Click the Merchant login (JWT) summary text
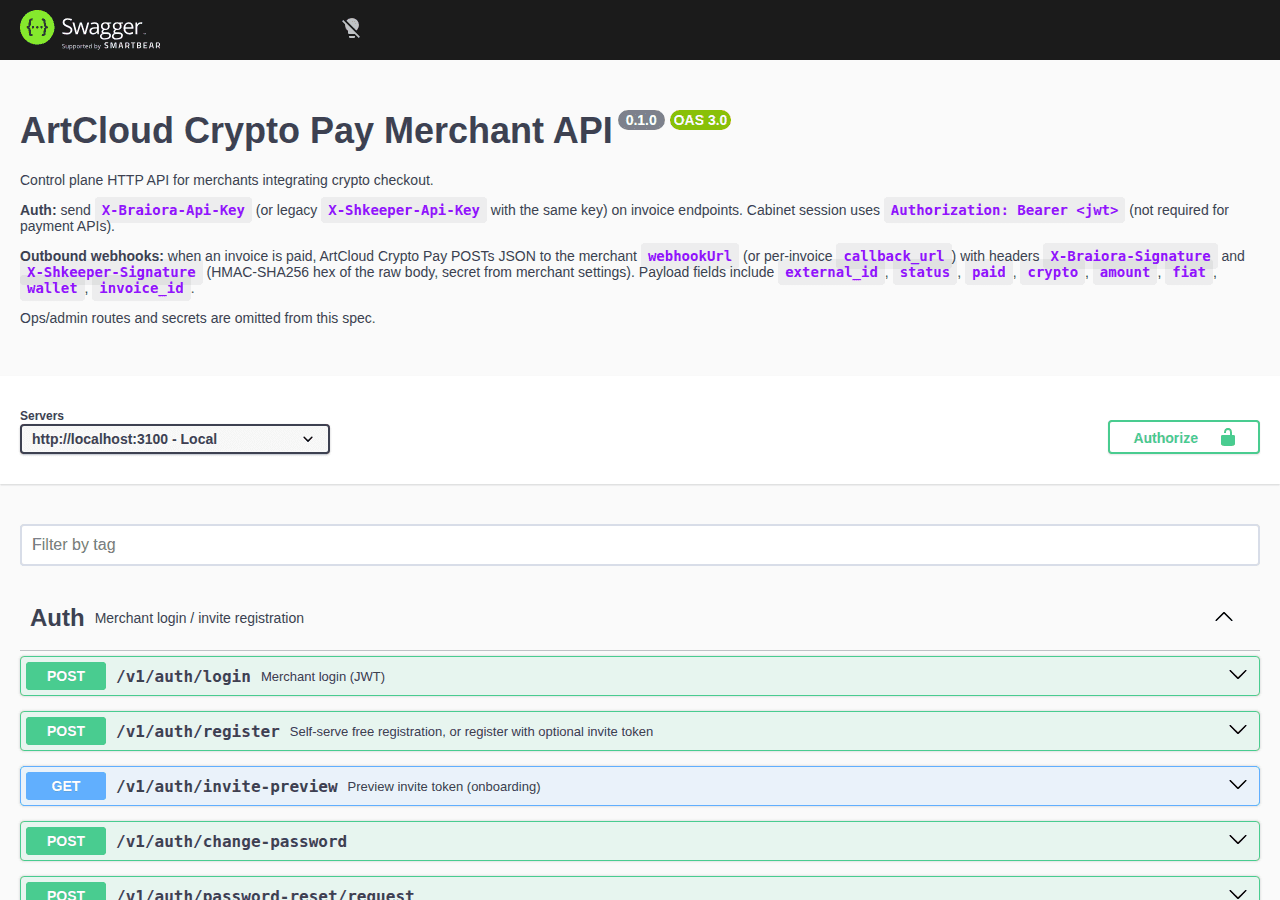 pos(323,677)
